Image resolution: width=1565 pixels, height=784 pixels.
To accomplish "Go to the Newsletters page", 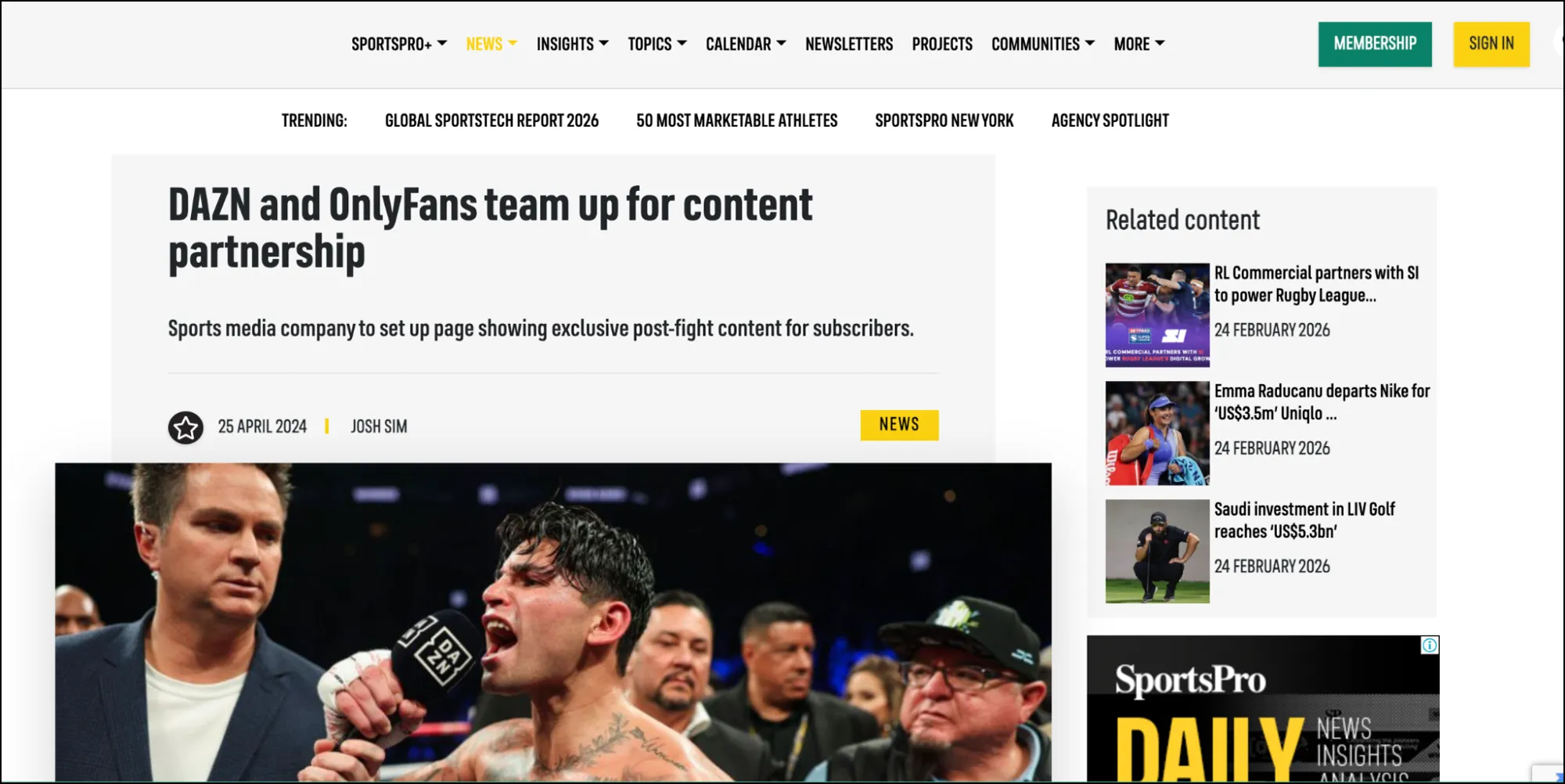I will pos(849,44).
